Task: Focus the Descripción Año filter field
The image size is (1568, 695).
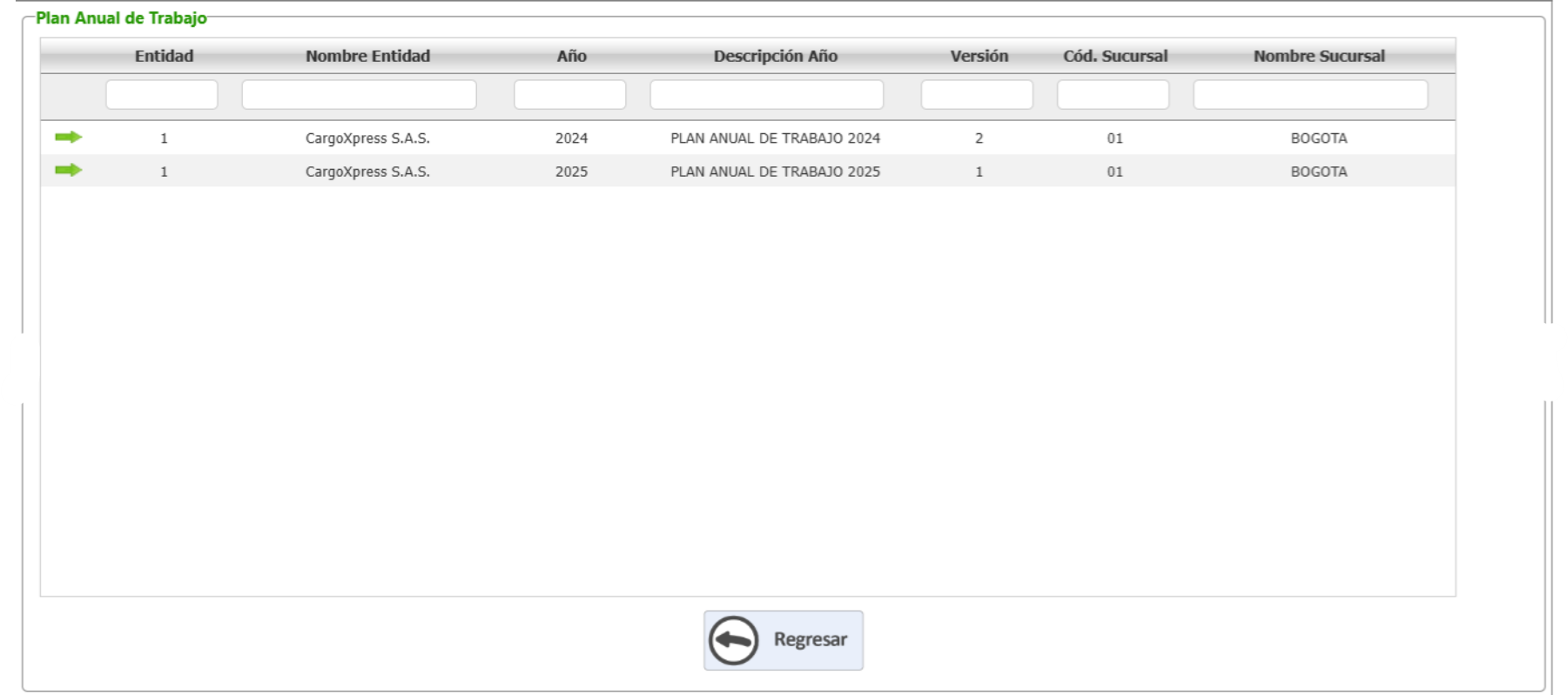Action: (x=767, y=94)
